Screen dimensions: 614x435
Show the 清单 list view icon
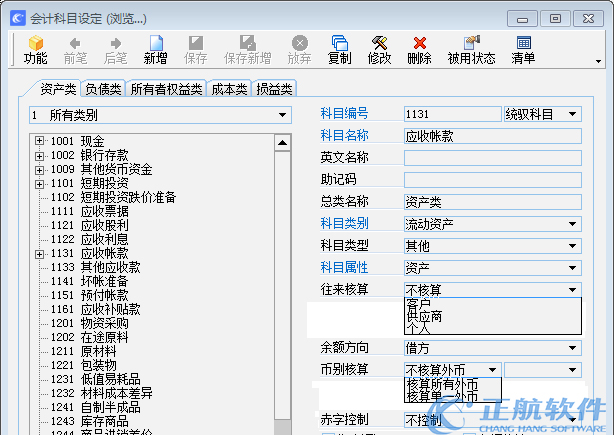coord(523,49)
